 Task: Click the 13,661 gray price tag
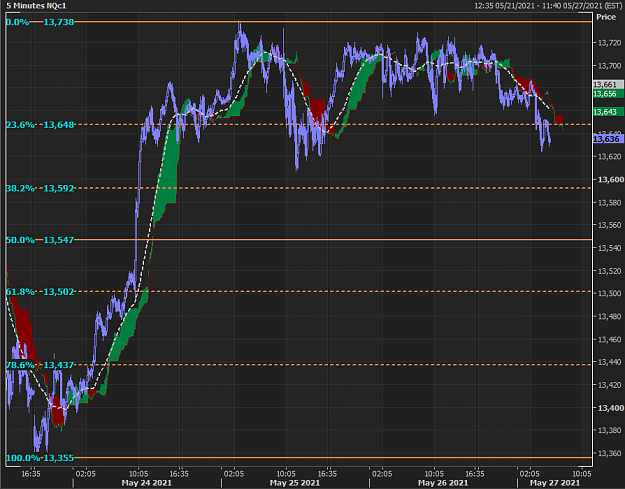point(608,84)
